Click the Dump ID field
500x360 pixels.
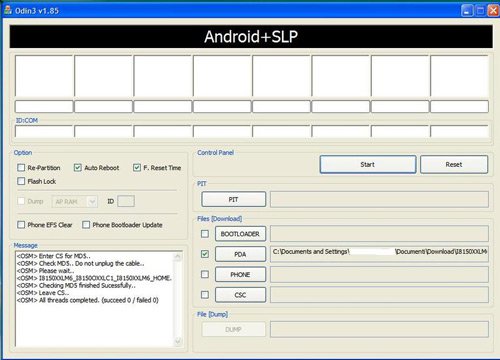click(x=126, y=201)
